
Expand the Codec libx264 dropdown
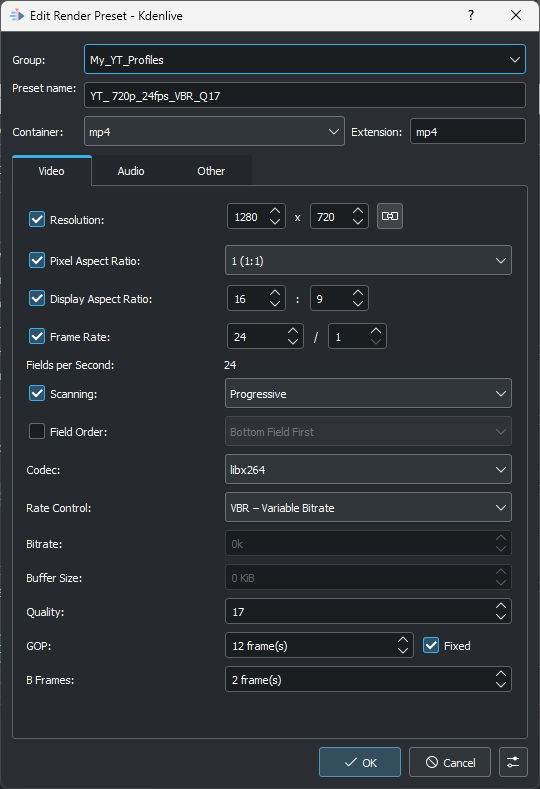click(368, 469)
